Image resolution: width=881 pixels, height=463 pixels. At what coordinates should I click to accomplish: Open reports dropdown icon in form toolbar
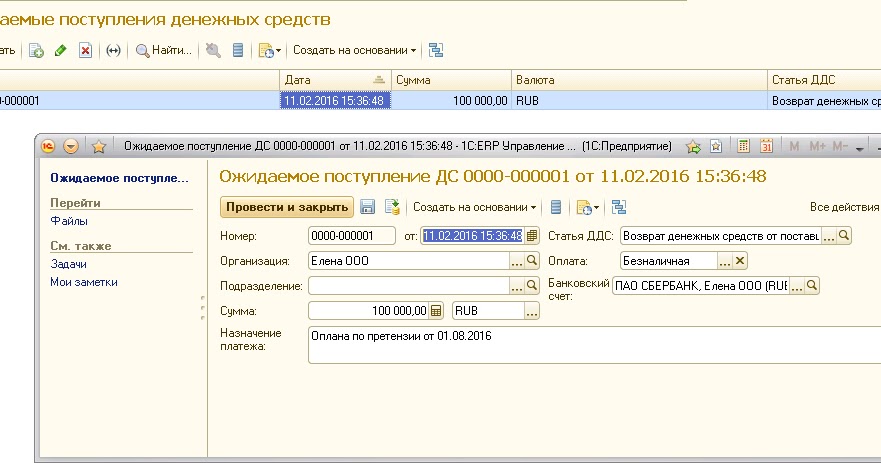click(x=588, y=207)
